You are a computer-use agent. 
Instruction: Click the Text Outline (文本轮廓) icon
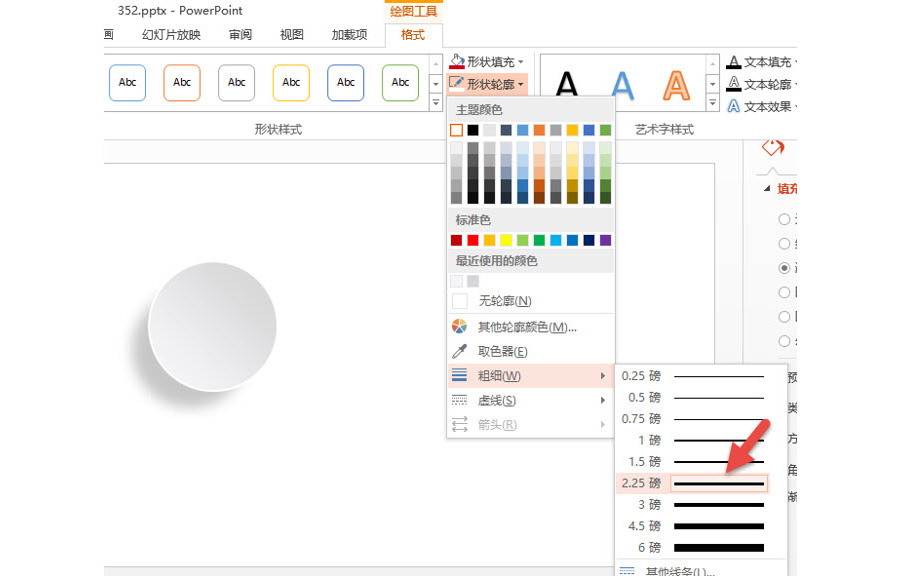click(733, 84)
